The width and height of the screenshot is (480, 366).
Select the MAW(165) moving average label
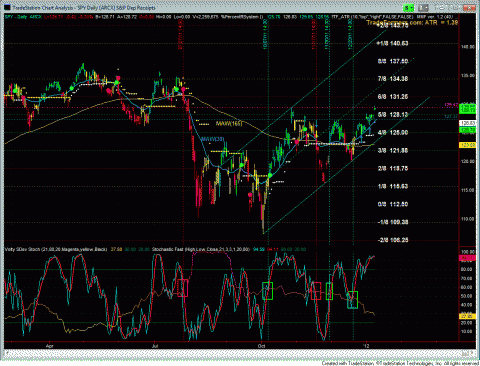click(x=229, y=124)
